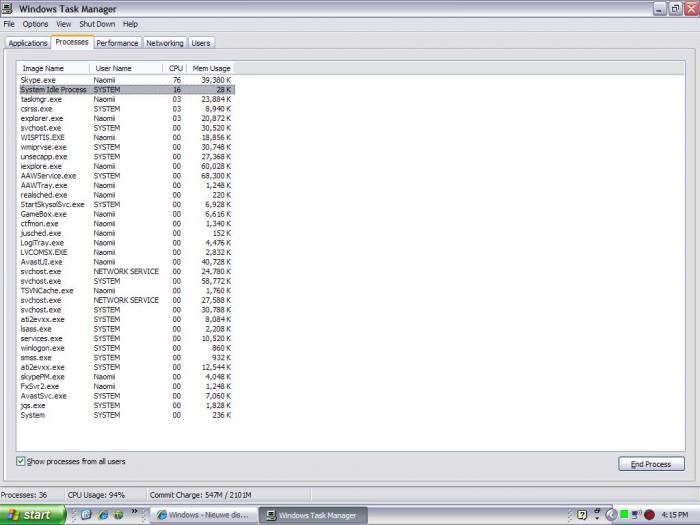This screenshot has width=700, height=525.
Task: Sort by Image Name column header
Action: tap(54, 68)
